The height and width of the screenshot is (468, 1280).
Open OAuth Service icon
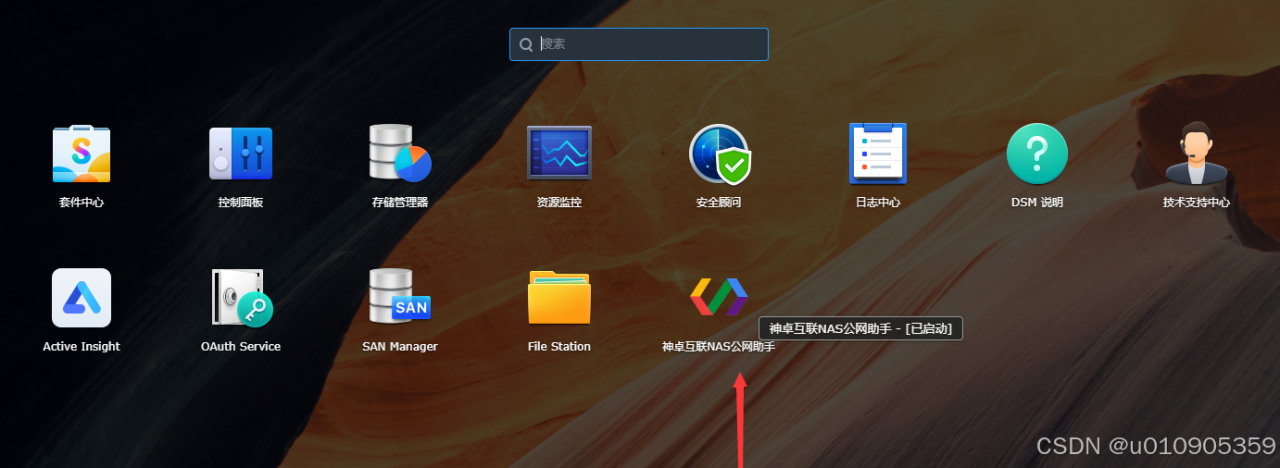coord(240,298)
